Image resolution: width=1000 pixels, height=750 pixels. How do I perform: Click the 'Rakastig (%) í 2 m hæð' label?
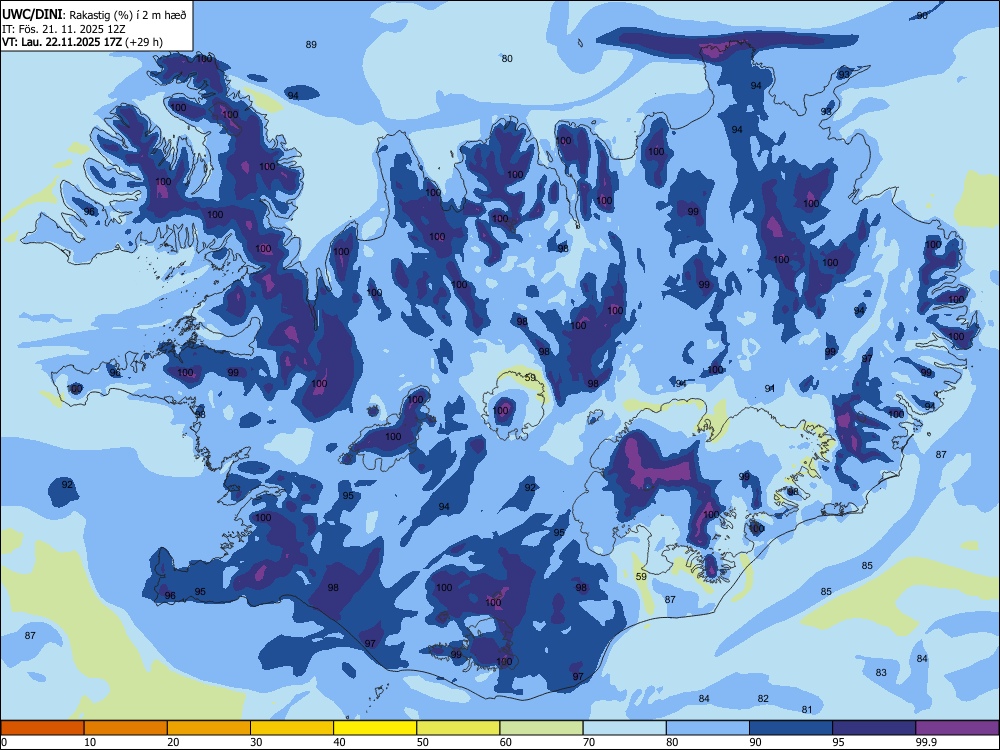[126, 15]
